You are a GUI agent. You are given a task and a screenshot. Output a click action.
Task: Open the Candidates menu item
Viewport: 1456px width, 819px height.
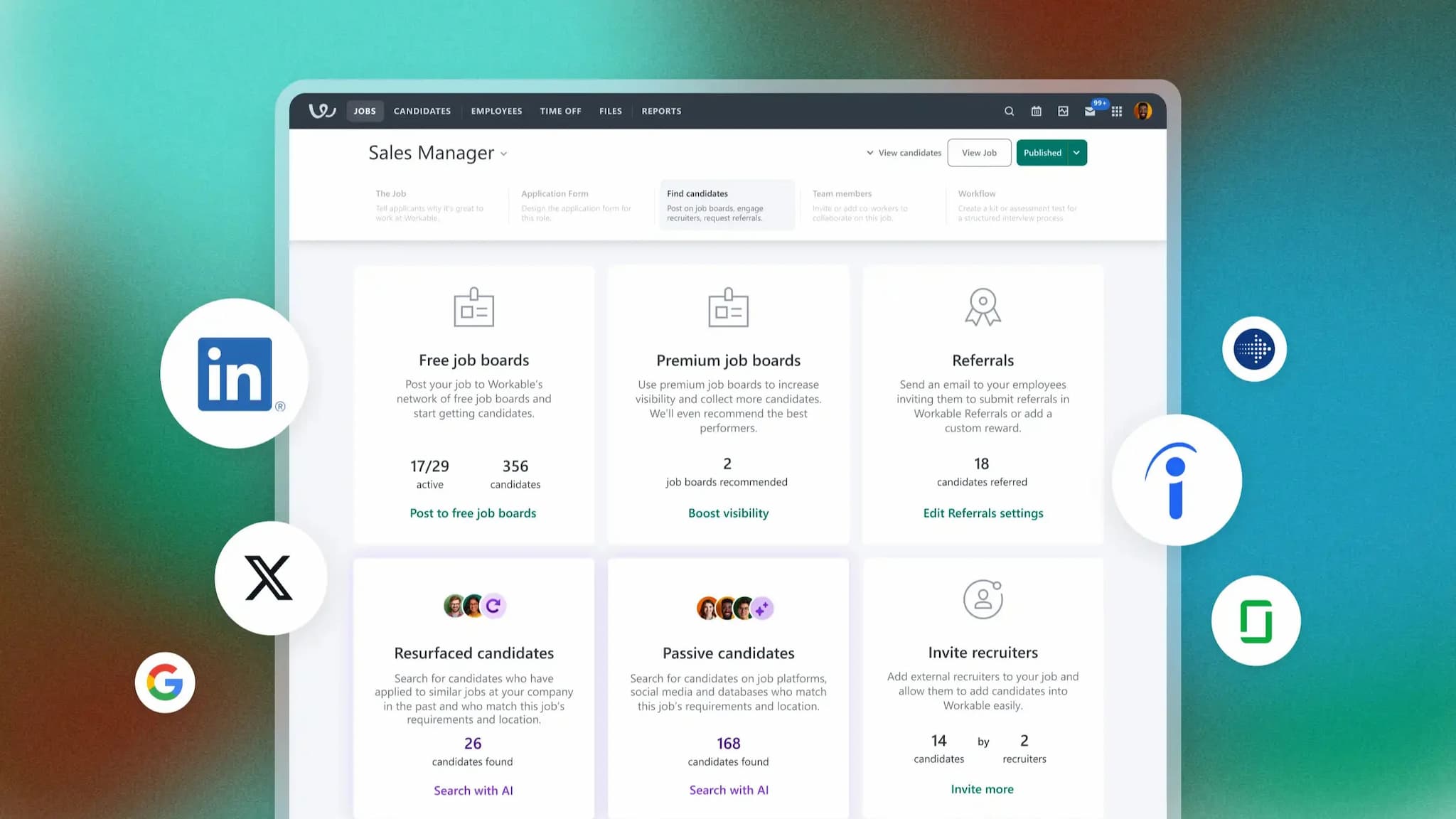pyautogui.click(x=422, y=111)
